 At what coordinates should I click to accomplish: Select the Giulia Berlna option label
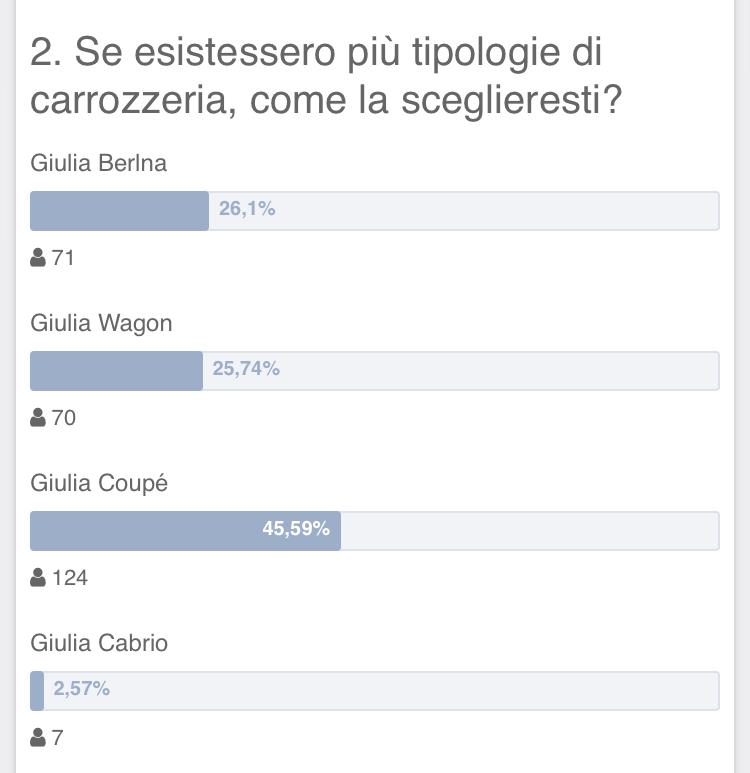click(99, 163)
